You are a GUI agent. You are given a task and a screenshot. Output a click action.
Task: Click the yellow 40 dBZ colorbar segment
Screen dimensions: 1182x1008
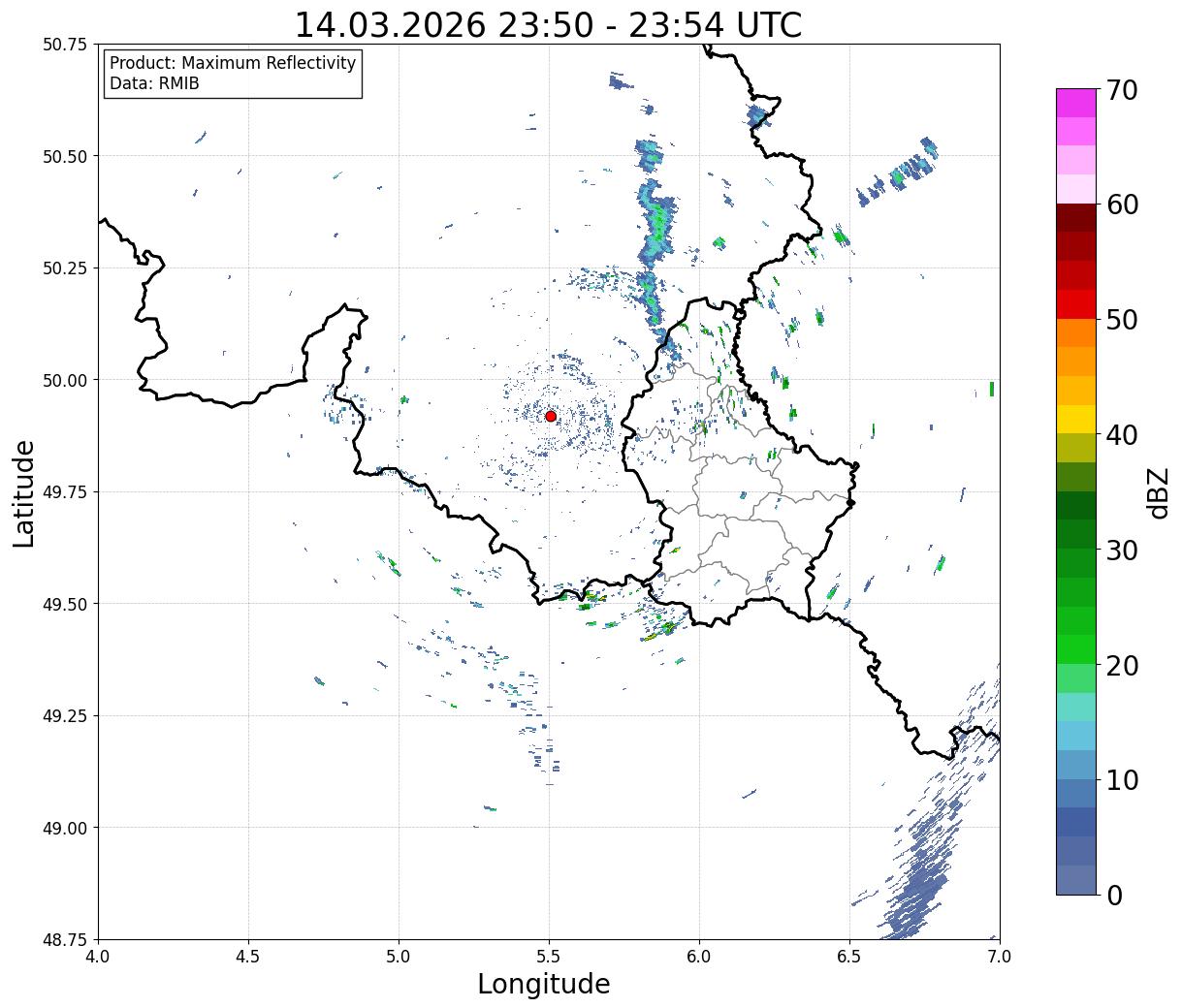(x=1076, y=419)
